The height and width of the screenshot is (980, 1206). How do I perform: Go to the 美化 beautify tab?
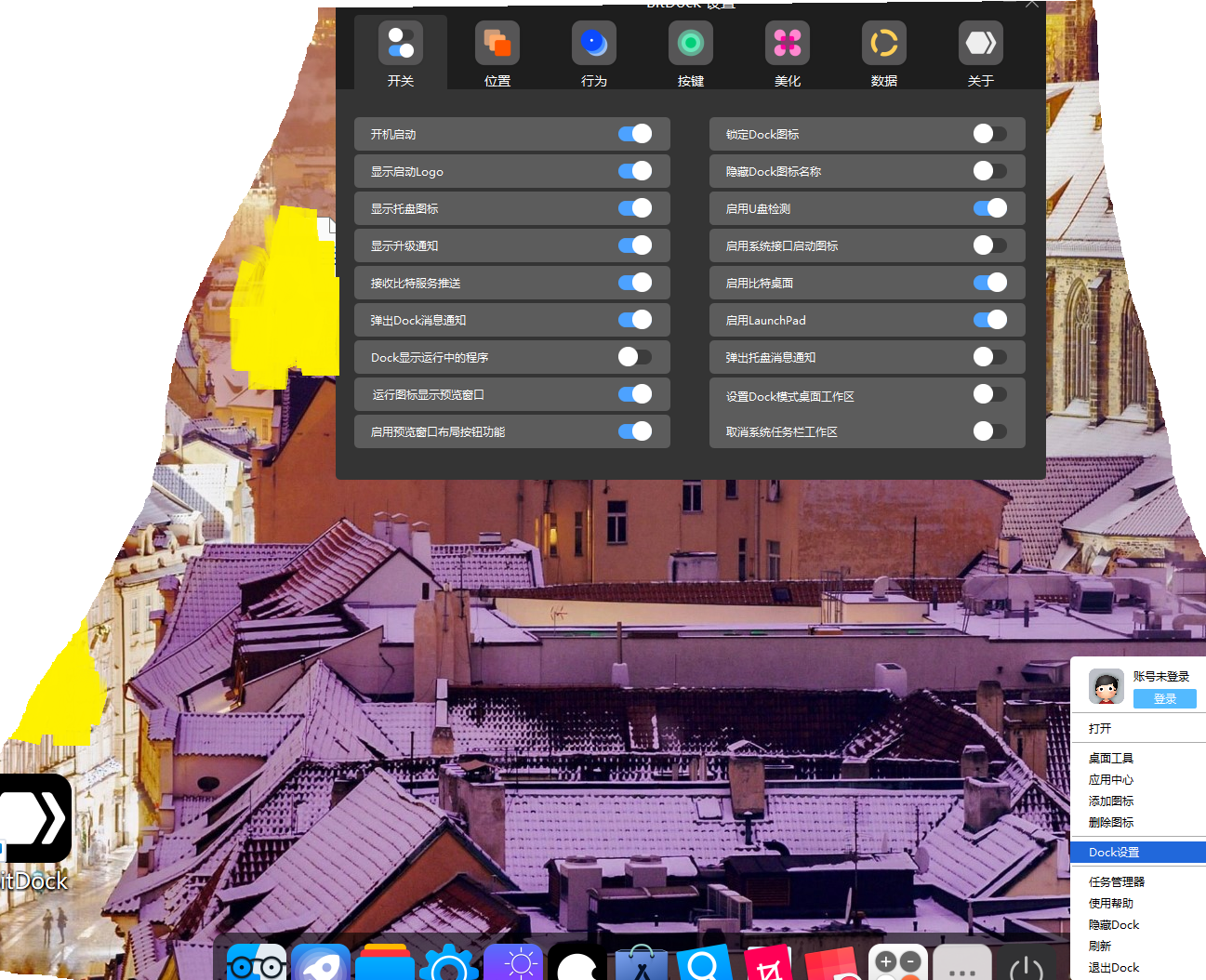(x=788, y=54)
